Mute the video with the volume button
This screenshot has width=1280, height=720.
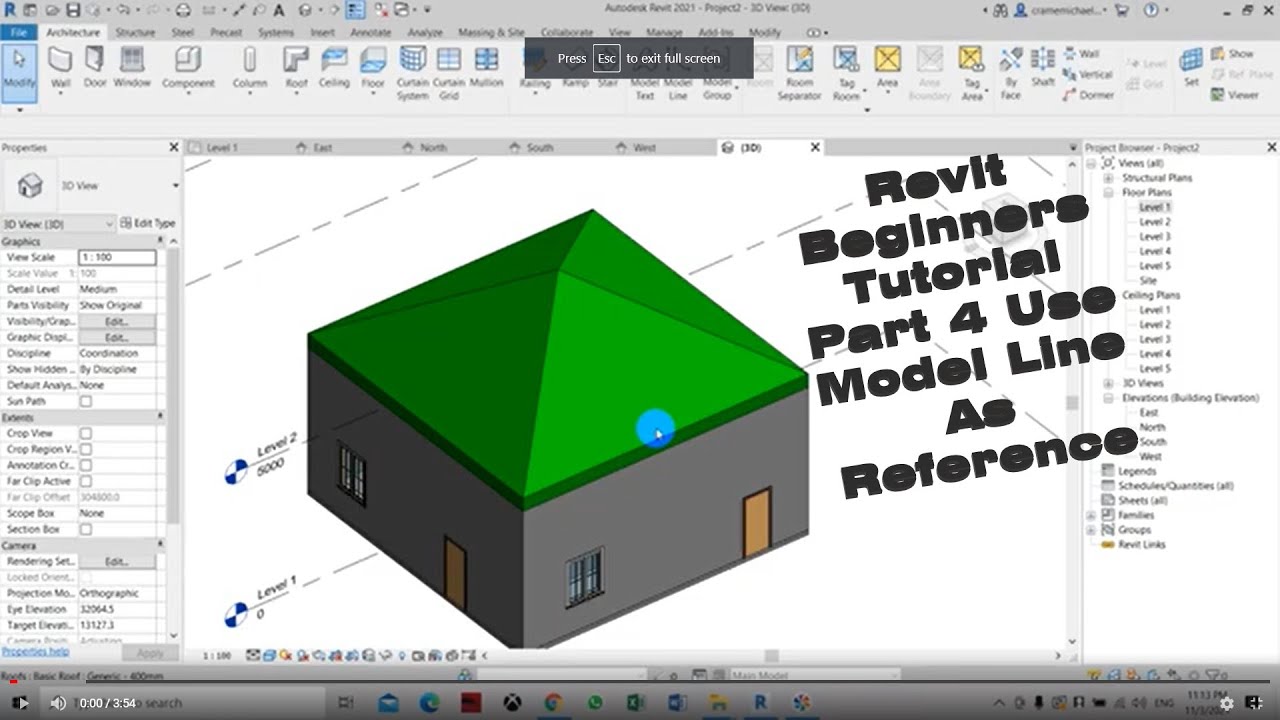(x=58, y=703)
